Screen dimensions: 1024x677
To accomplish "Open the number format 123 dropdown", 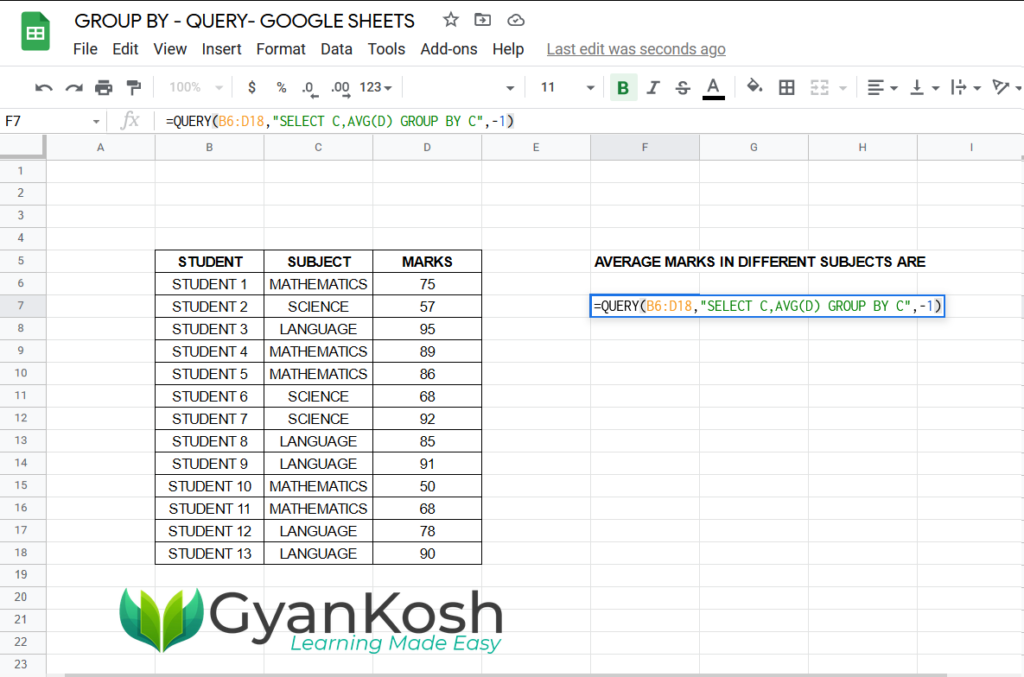I will pos(371,87).
